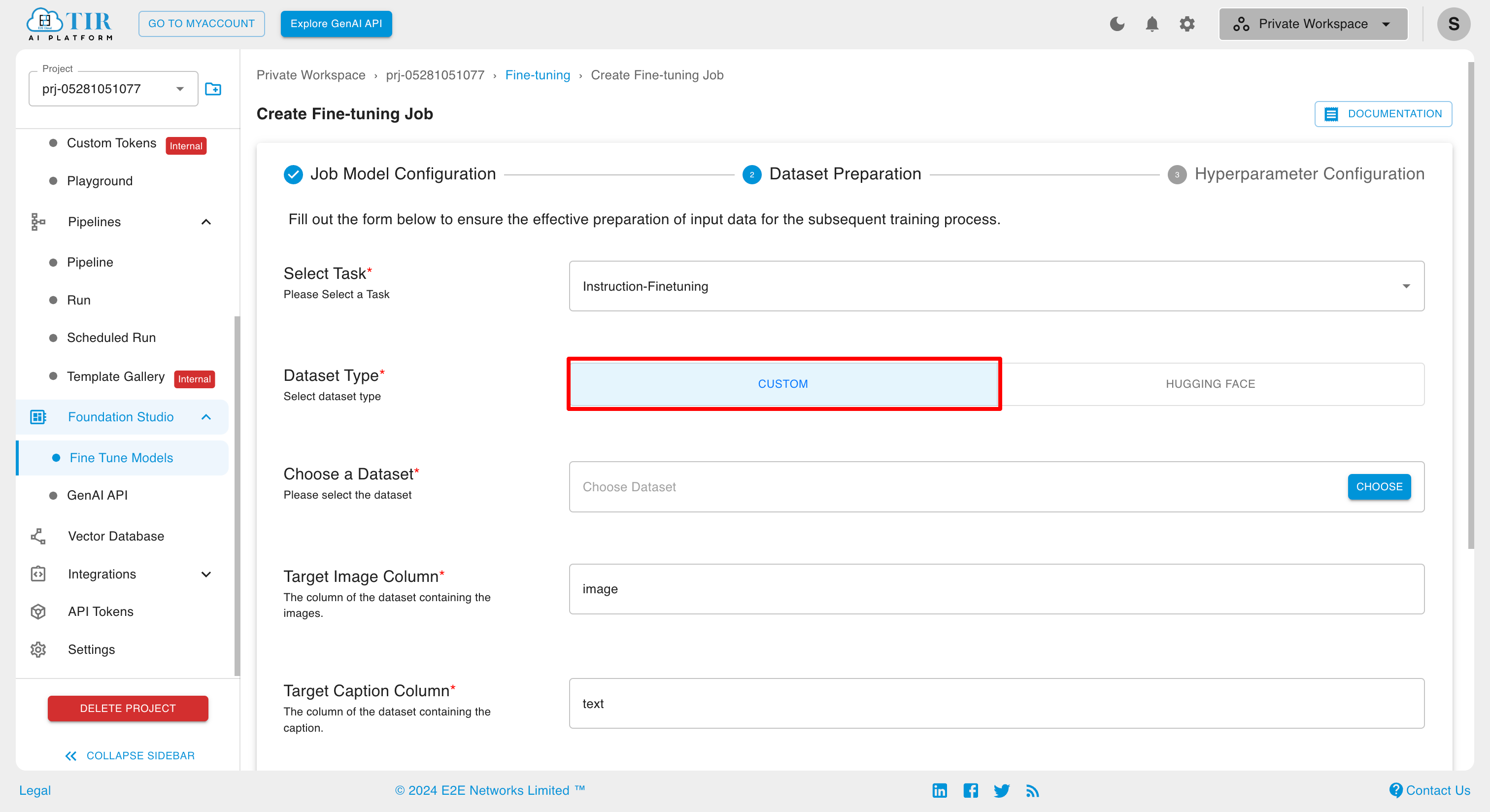Expand the Integrations chevron

[x=206, y=575]
